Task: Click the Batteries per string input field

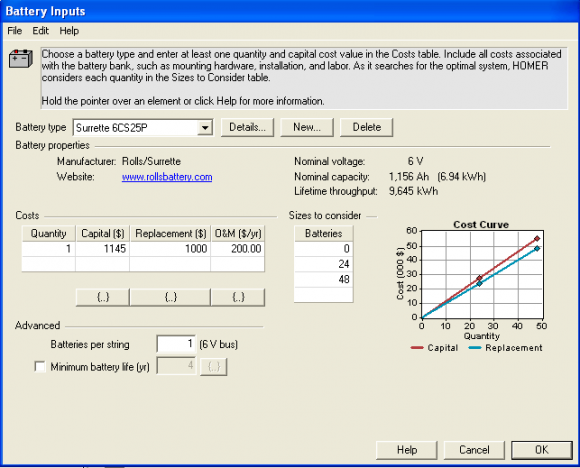Action: pyautogui.click(x=176, y=344)
